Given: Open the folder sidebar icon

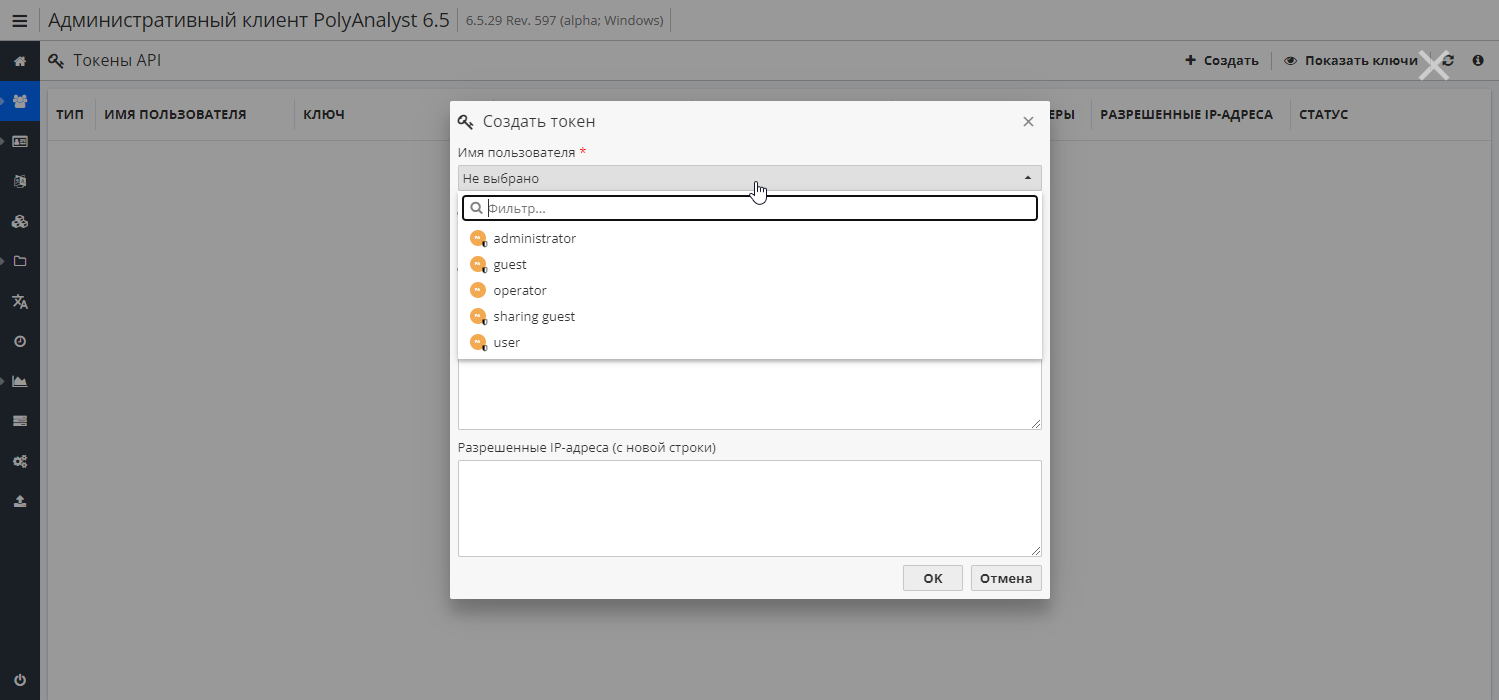Looking at the screenshot, I should (x=20, y=261).
